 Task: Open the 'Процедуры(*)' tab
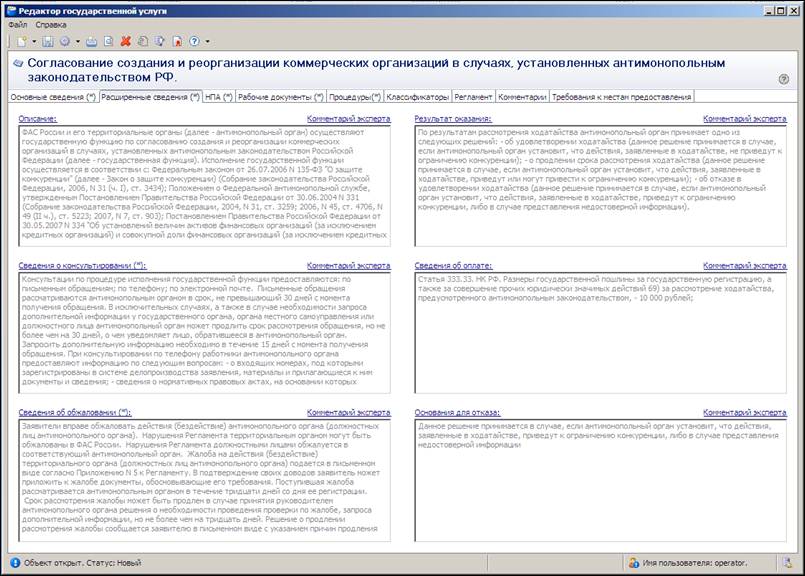pyautogui.click(x=355, y=97)
